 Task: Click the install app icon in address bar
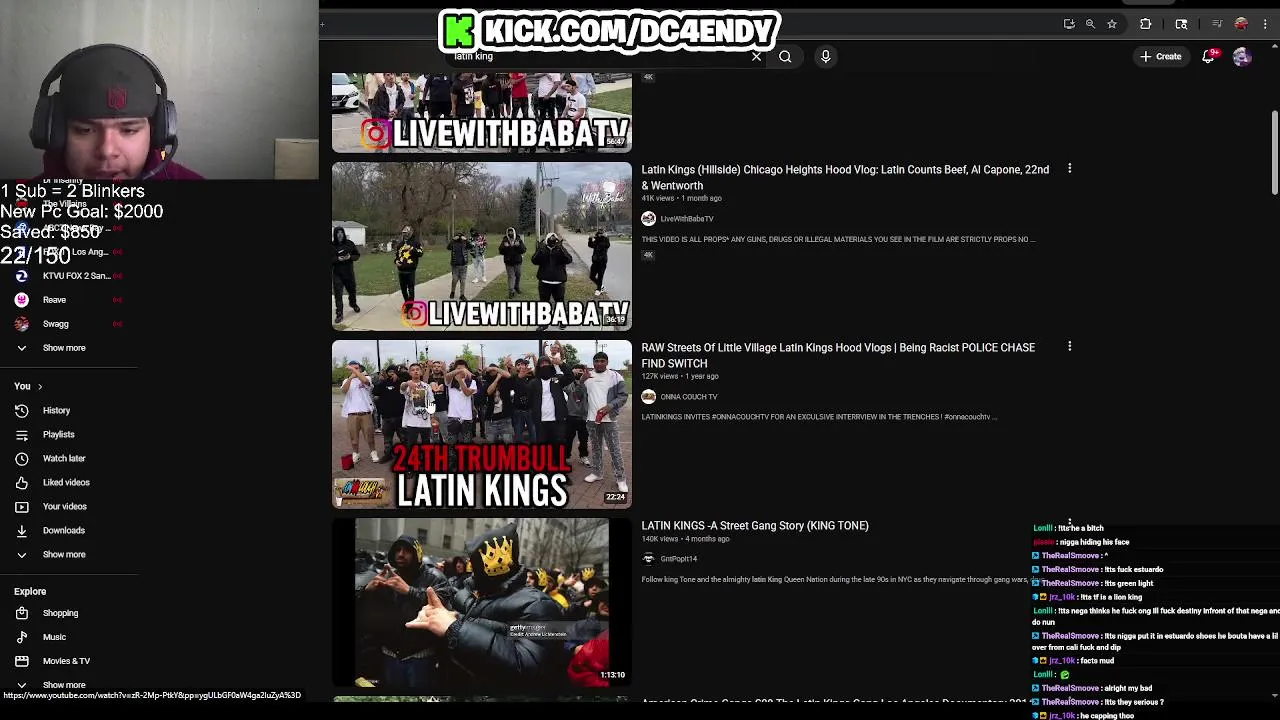(1069, 24)
